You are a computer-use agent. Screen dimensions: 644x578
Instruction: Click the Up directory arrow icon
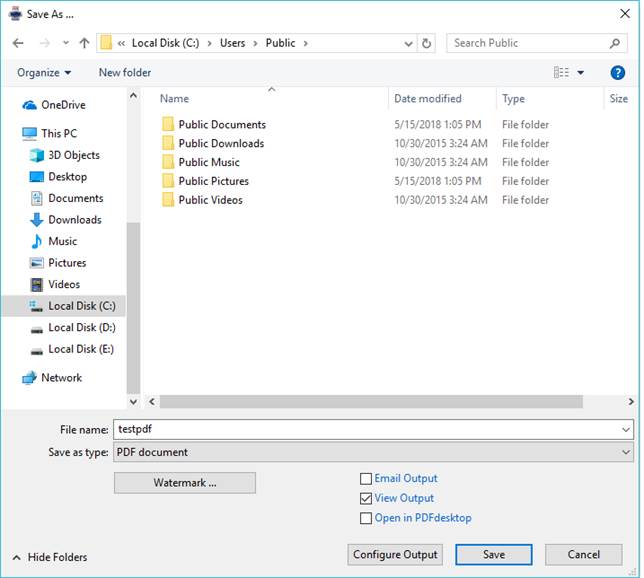coord(84,44)
